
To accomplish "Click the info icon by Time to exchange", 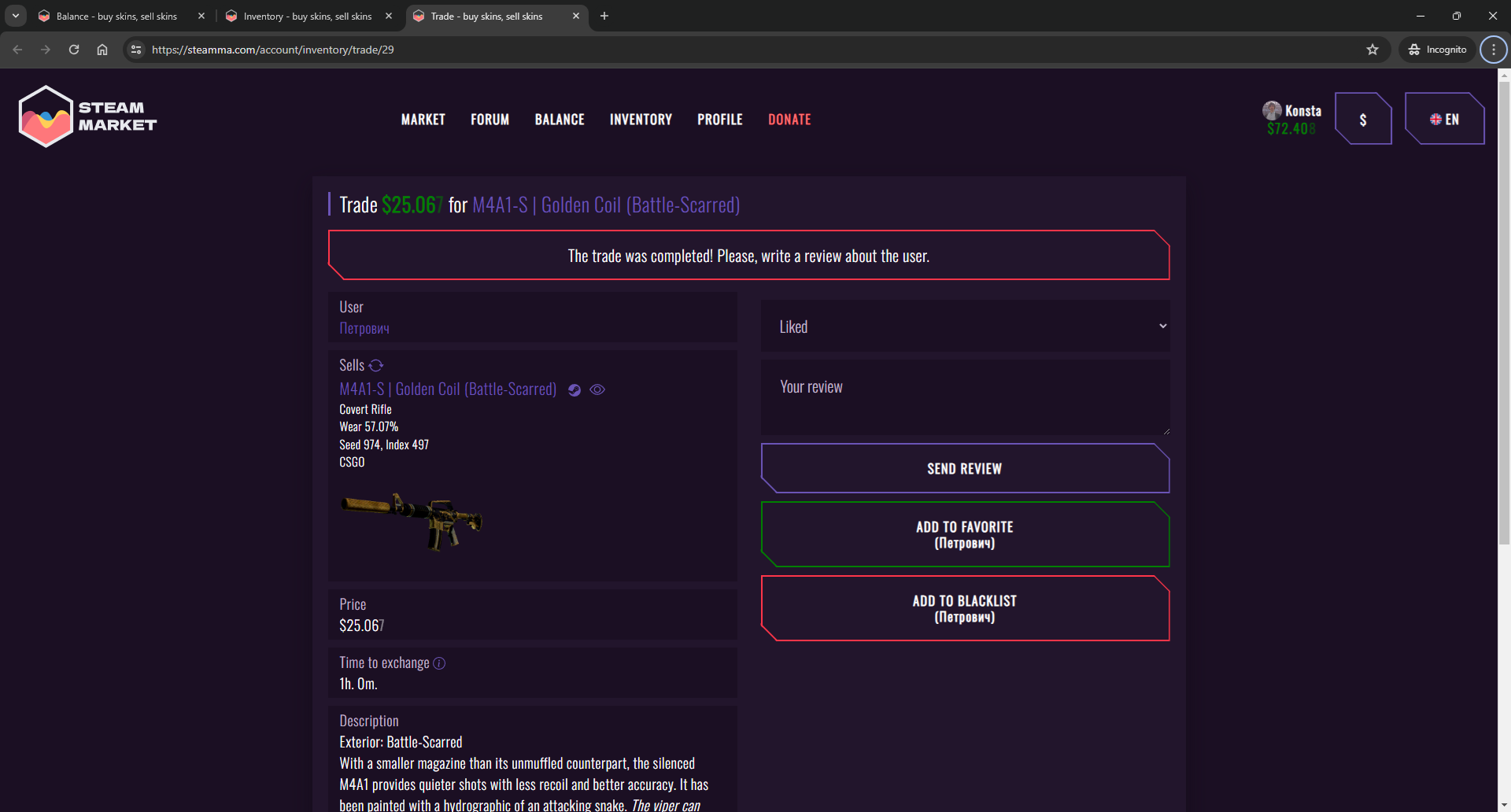I will click(439, 663).
